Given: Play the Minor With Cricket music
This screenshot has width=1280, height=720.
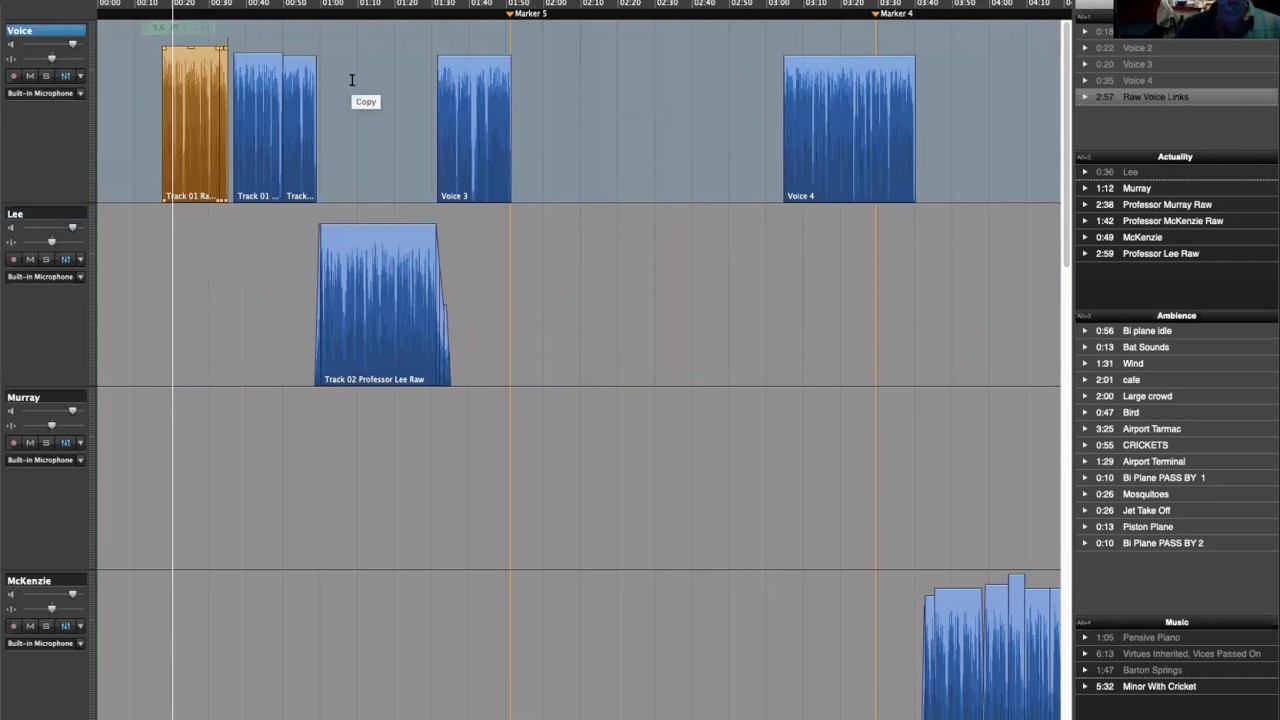Looking at the screenshot, I should point(1085,687).
